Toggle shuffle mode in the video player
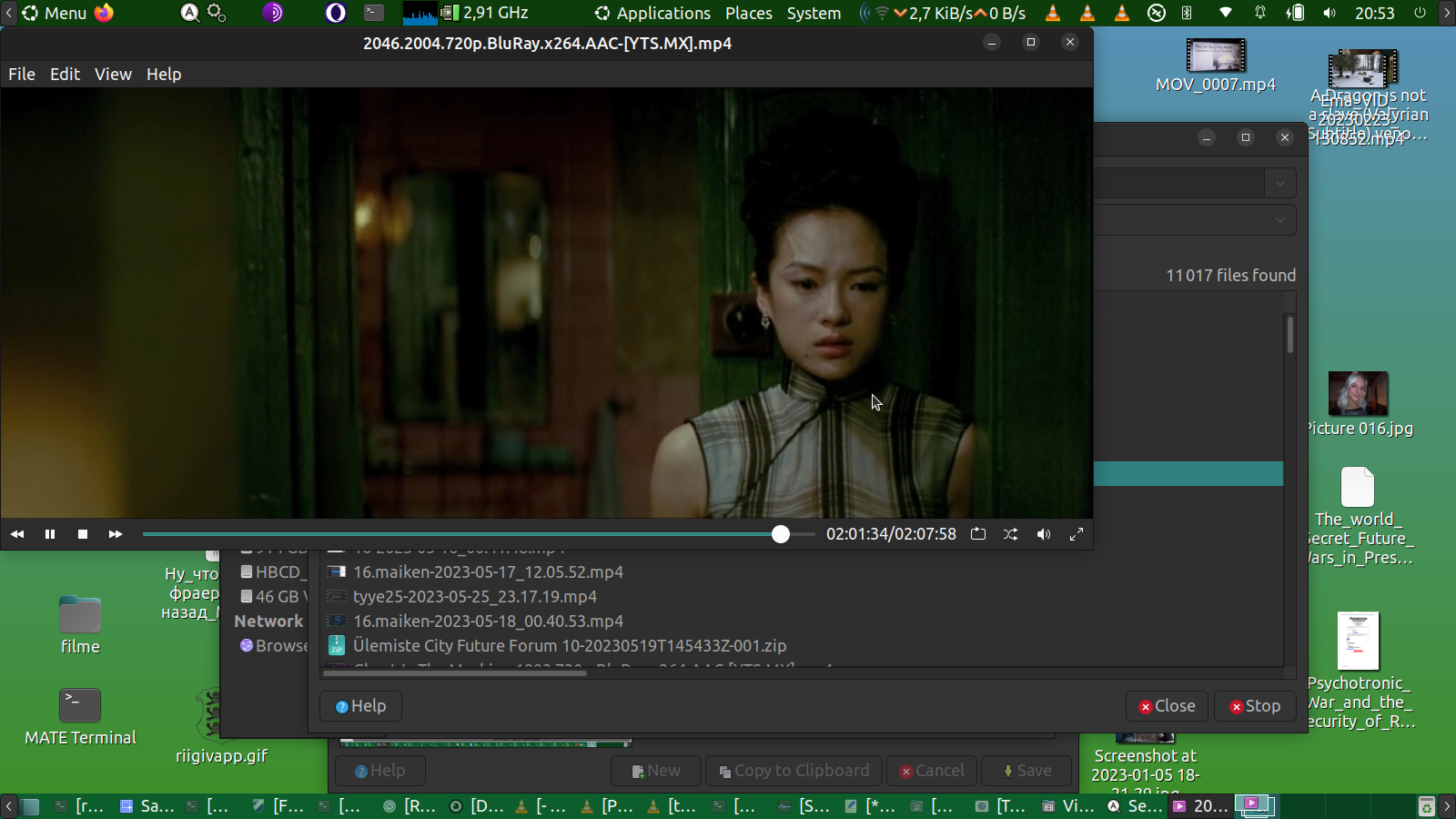1456x819 pixels. pos(1011,534)
